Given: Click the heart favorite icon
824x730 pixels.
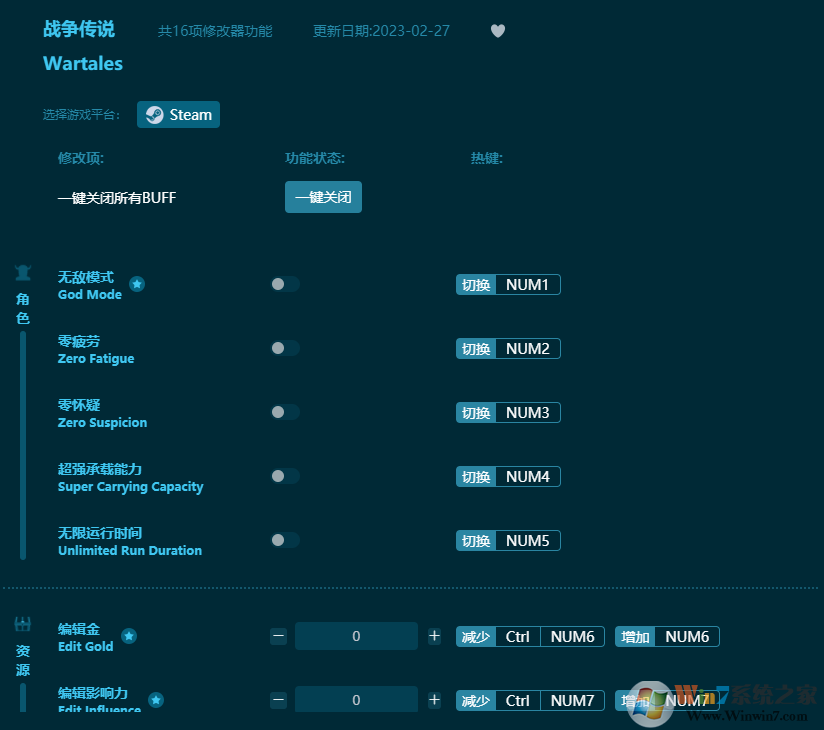Looking at the screenshot, I should pos(498,31).
